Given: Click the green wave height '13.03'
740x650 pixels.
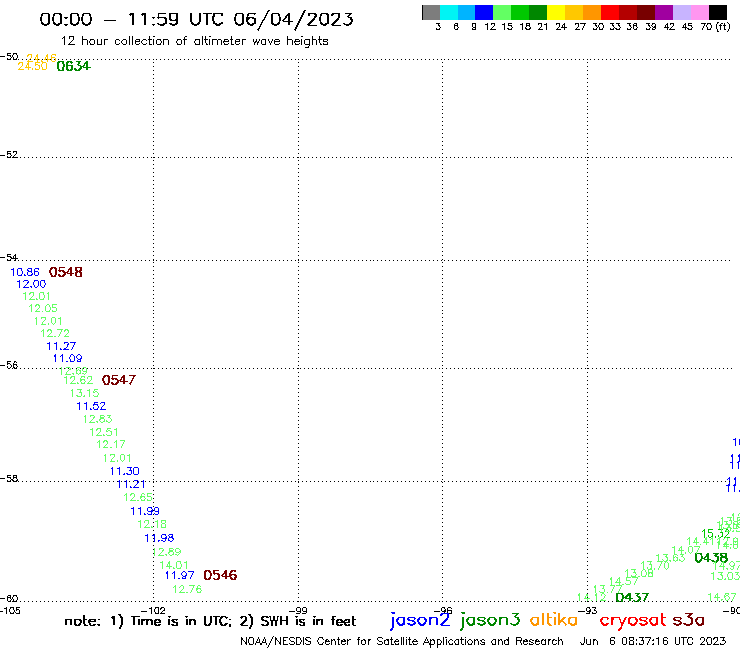Looking at the screenshot, I should 725,576.
